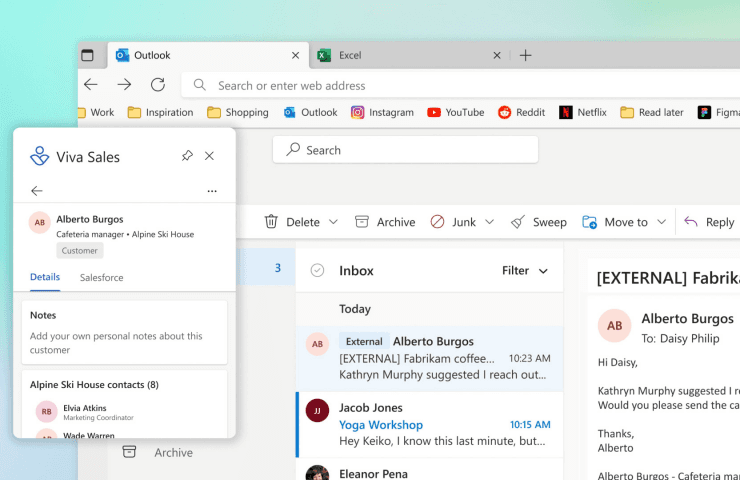740x480 pixels.
Task: Expand the Move to dropdown arrow
Action: (x=661, y=222)
